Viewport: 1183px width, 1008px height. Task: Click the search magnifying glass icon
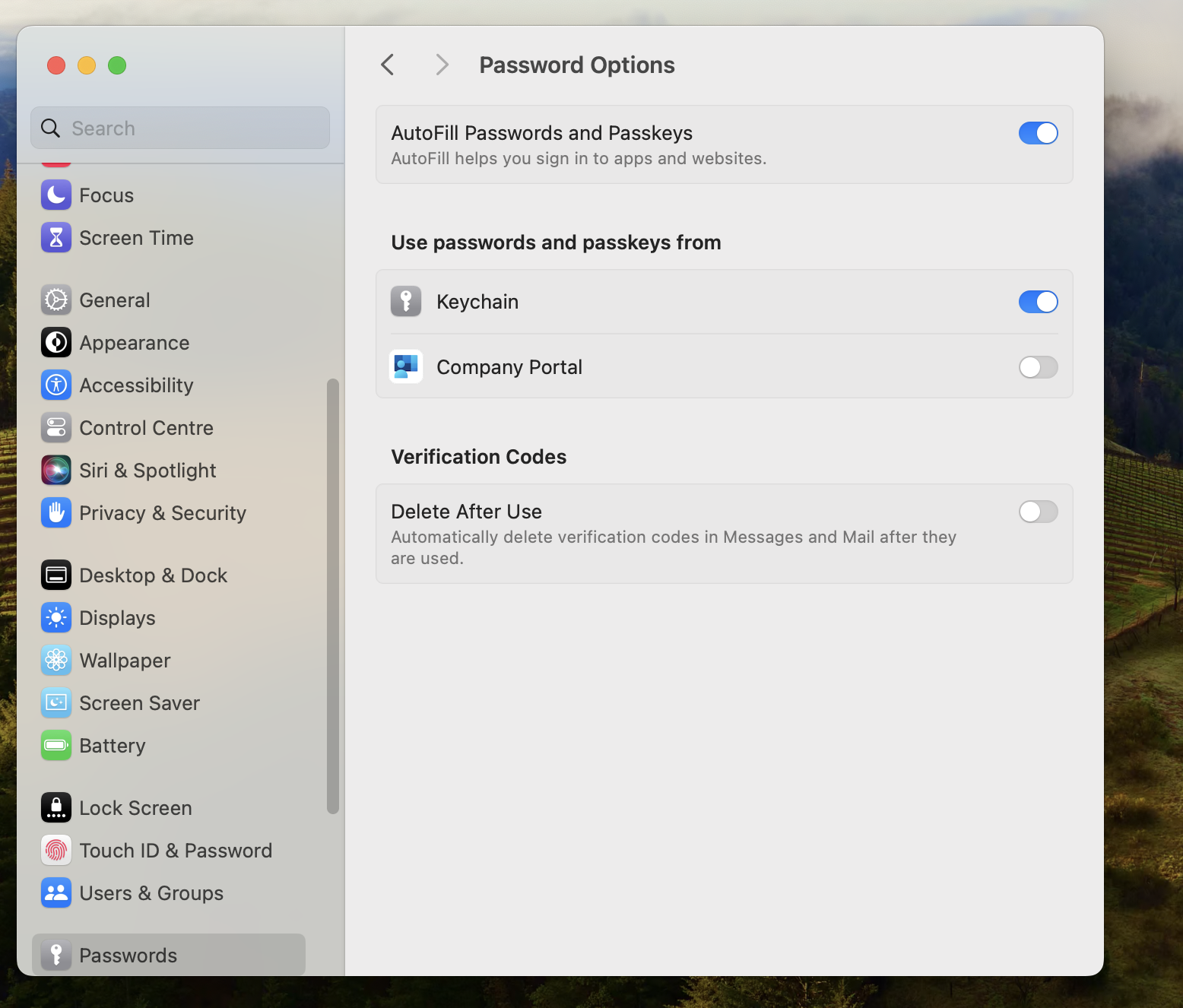(50, 128)
